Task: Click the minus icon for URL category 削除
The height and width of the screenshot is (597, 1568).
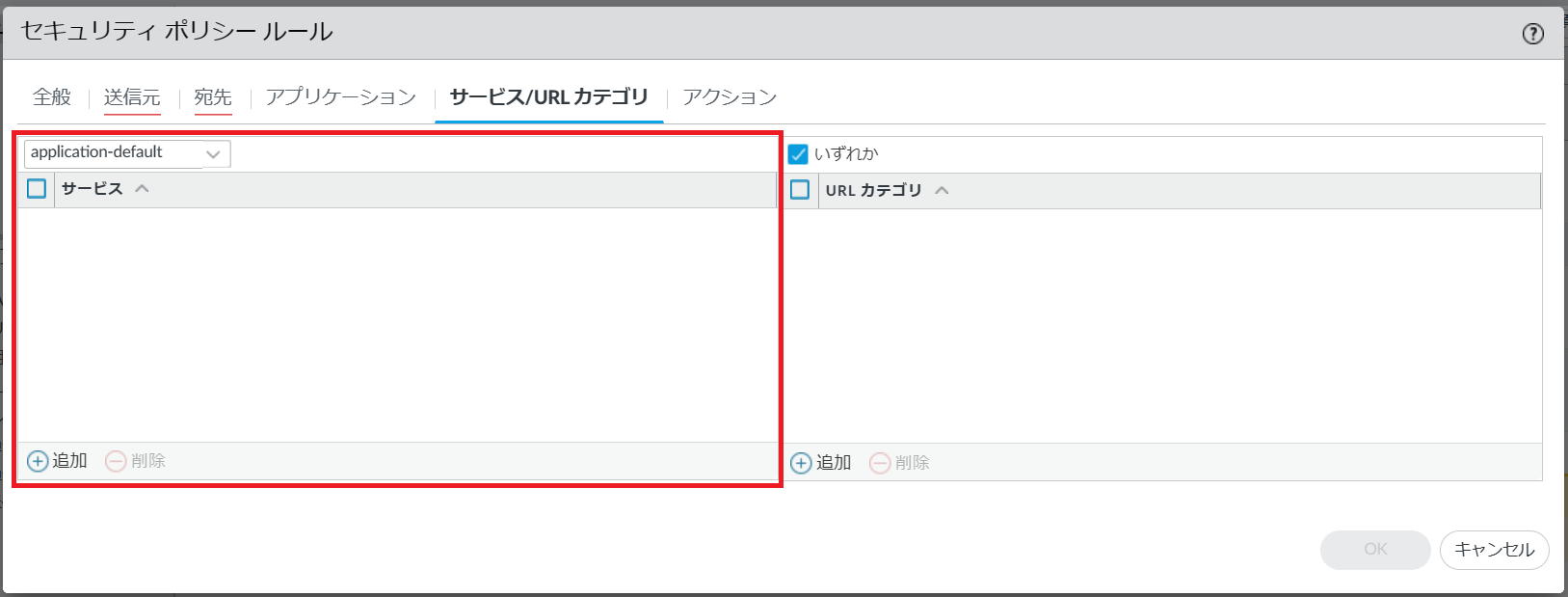Action: tap(879, 463)
